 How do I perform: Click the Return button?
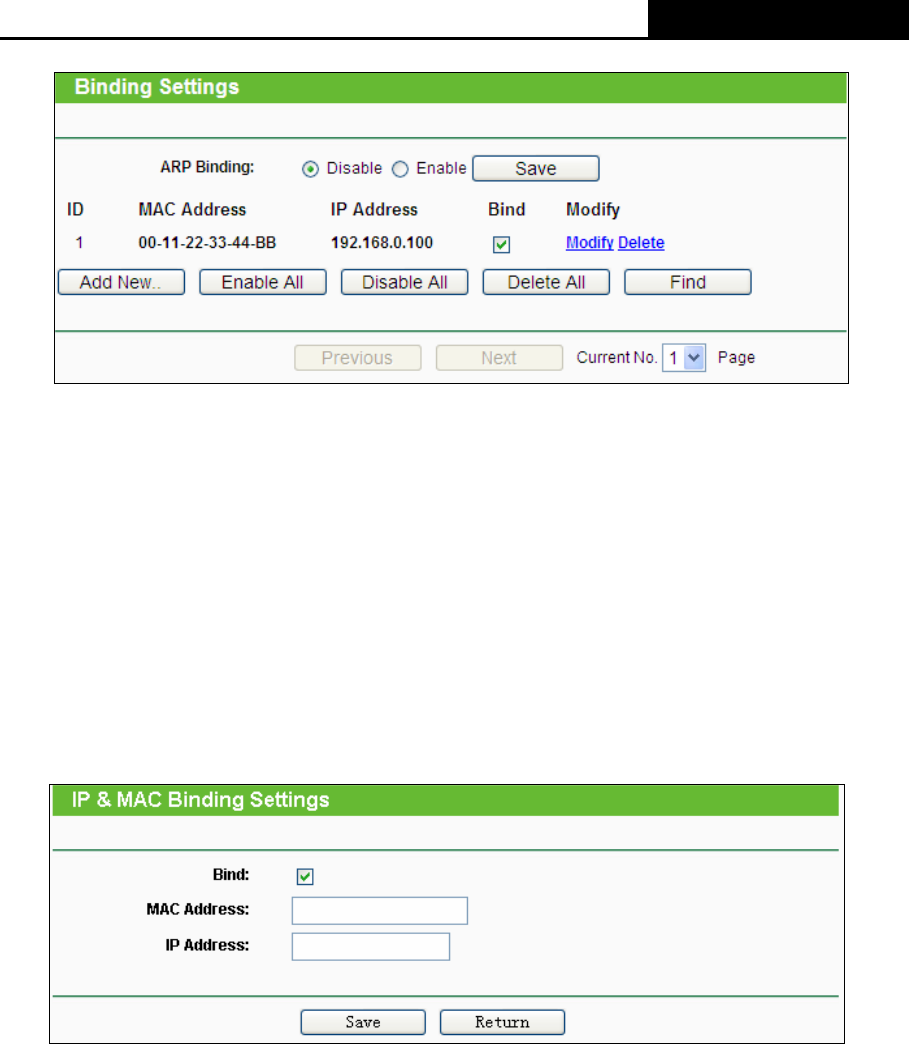(502, 1022)
